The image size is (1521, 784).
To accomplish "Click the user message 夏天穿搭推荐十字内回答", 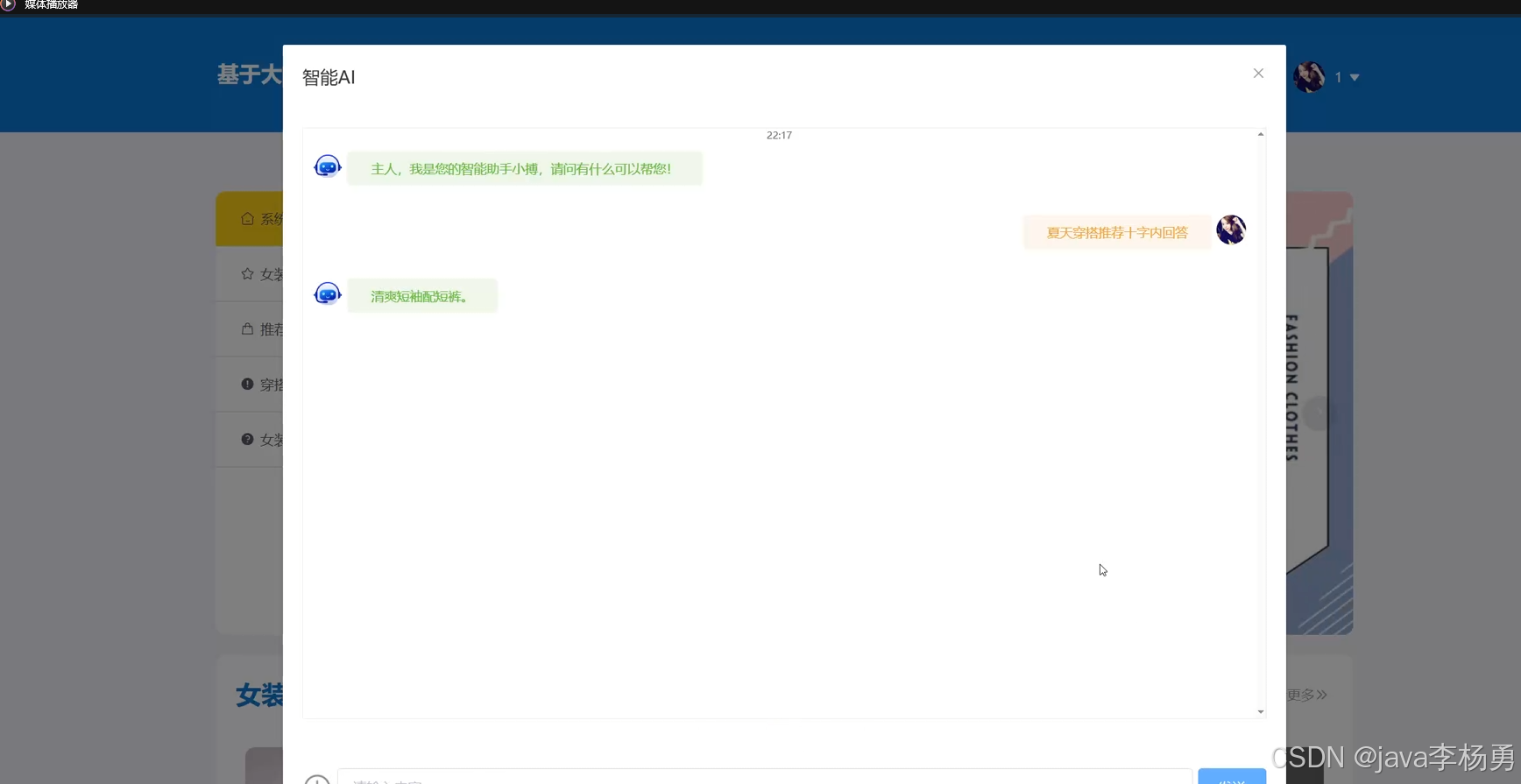I will tap(1117, 232).
